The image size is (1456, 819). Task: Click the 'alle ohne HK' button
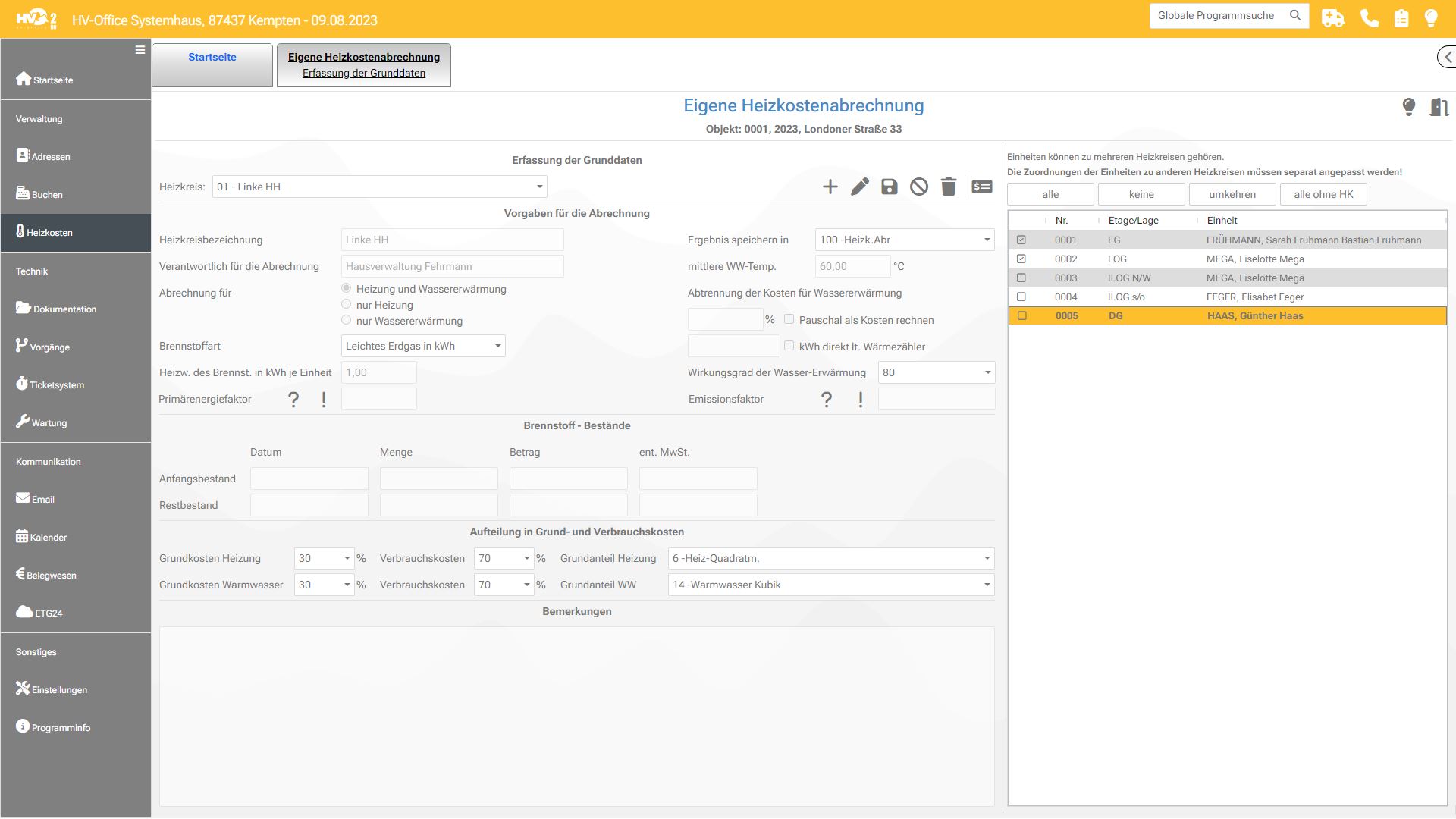[1323, 194]
